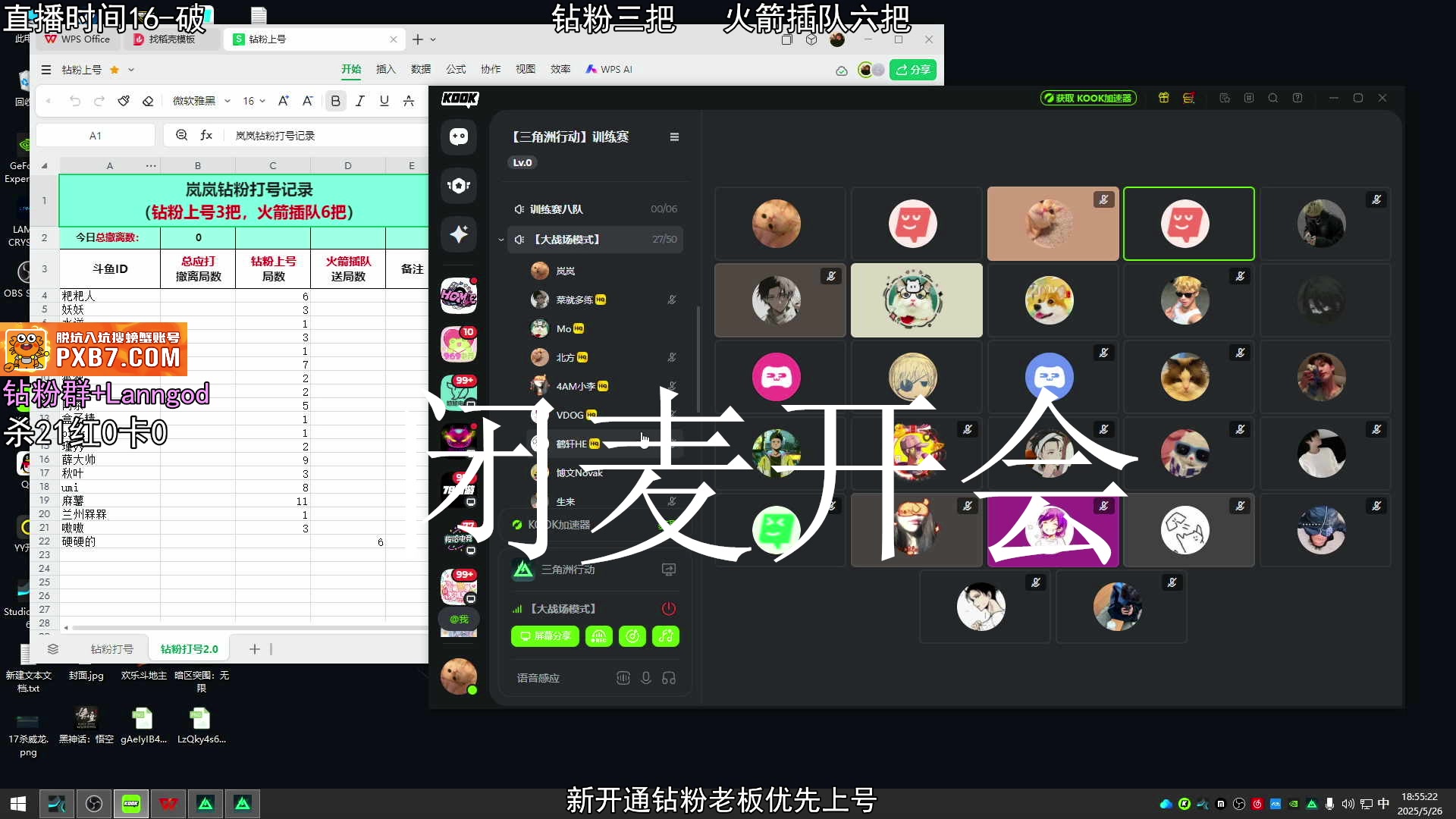Viewport: 1456px width, 819px height.
Task: Open server menu next to 训练赛 title
Action: 674,137
